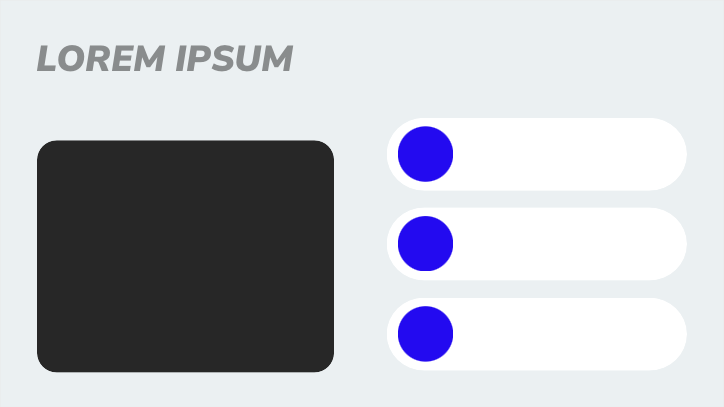This screenshot has width=724, height=407.
Task: Select the blue dot in the second pill
Action: pos(425,244)
